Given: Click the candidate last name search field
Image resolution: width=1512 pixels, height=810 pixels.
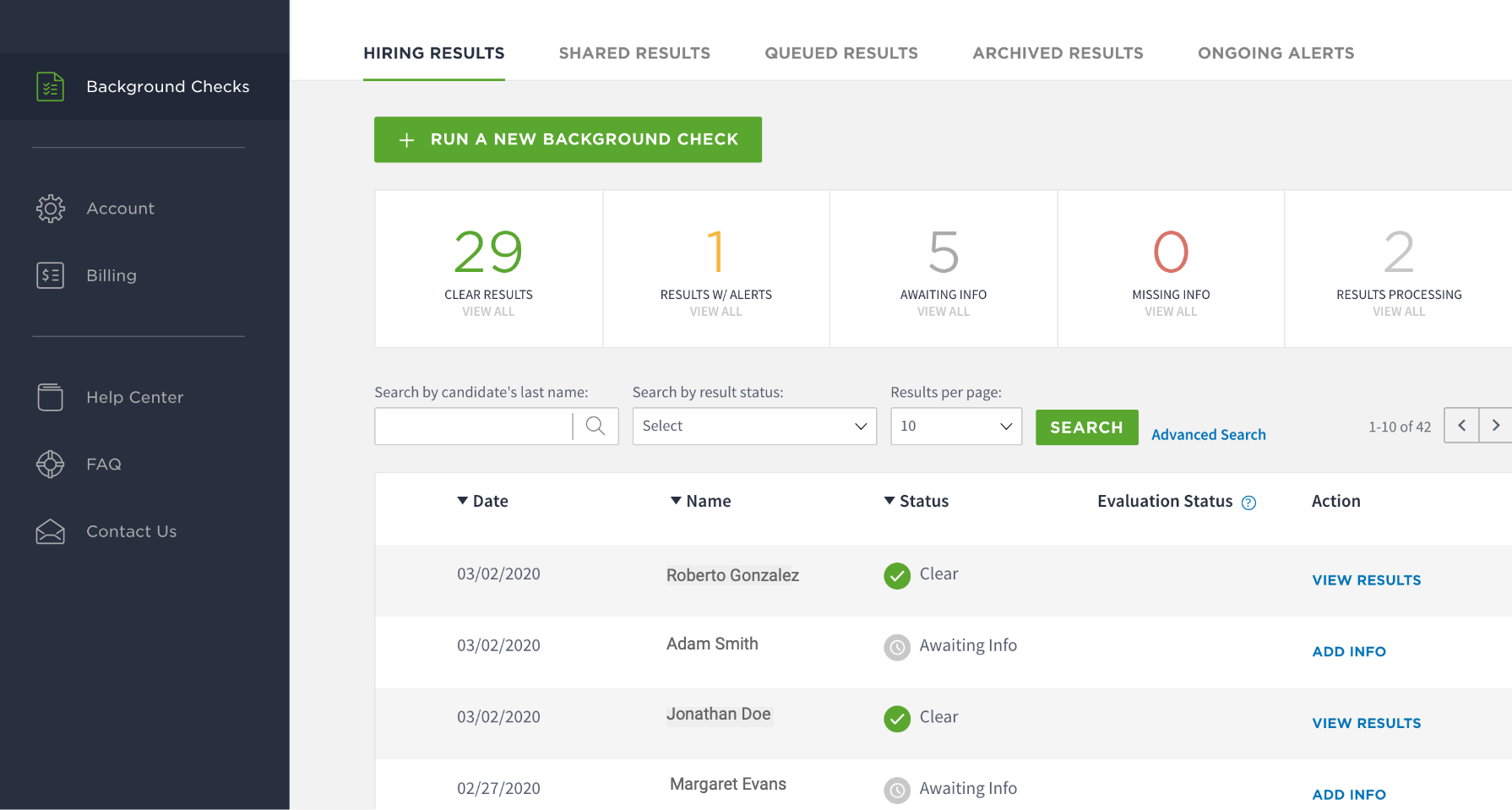Looking at the screenshot, I should tap(473, 427).
